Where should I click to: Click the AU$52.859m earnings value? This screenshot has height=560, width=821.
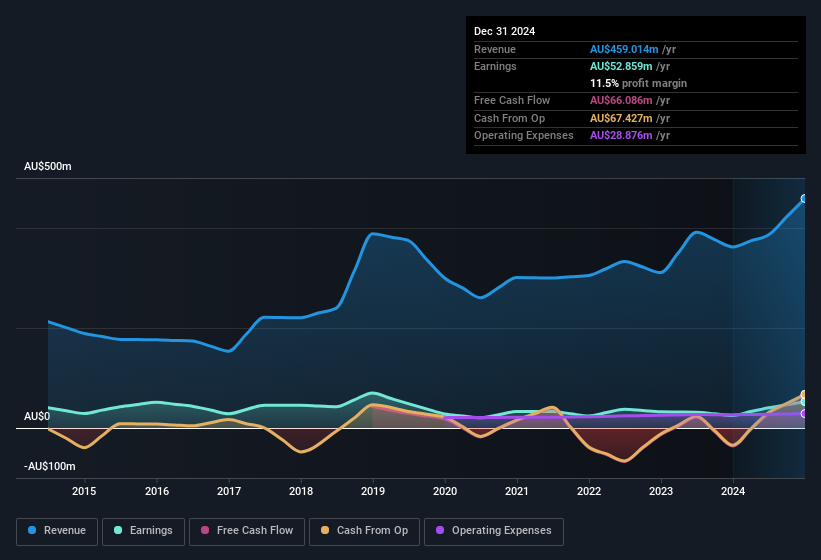click(621, 66)
